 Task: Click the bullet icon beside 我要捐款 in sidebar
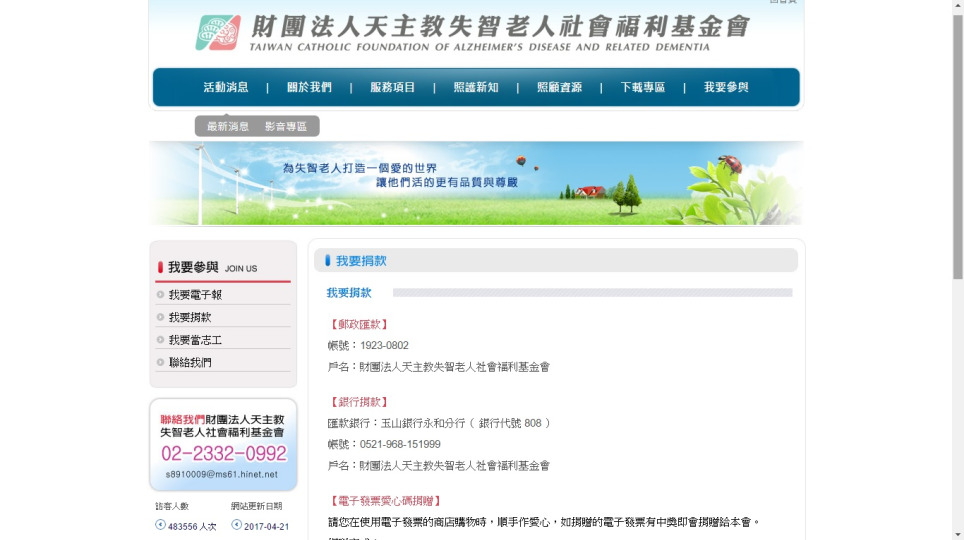[x=160, y=317]
